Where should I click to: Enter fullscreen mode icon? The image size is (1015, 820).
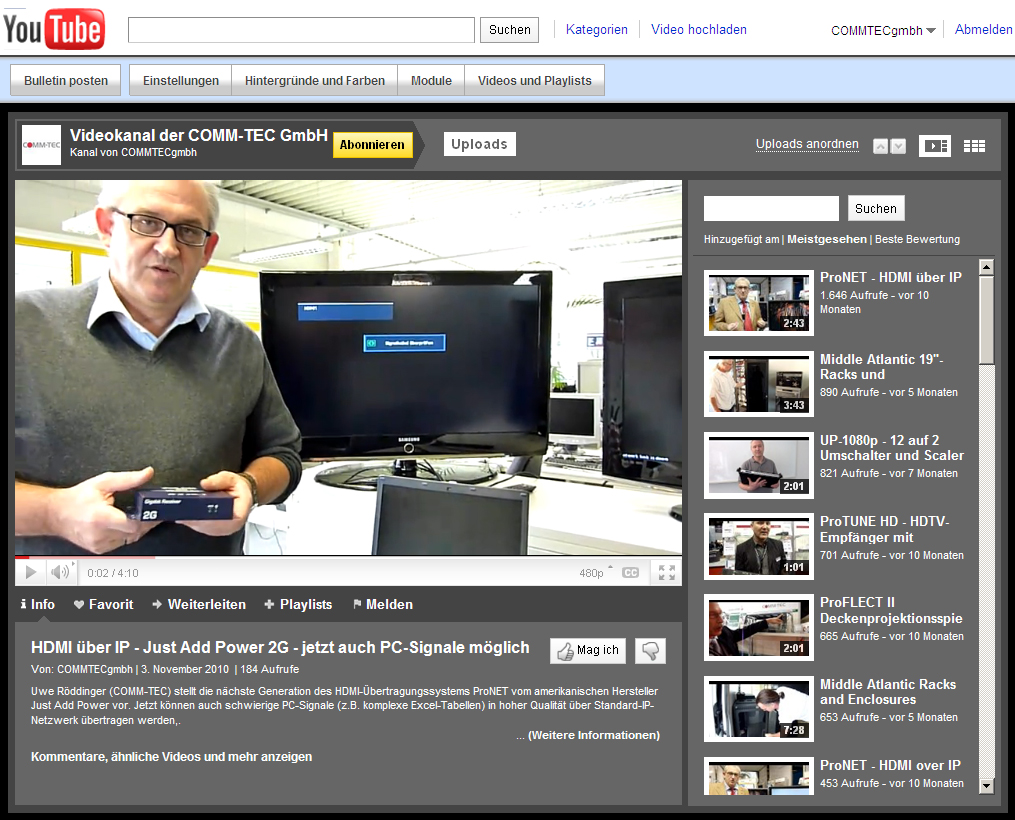tap(666, 572)
